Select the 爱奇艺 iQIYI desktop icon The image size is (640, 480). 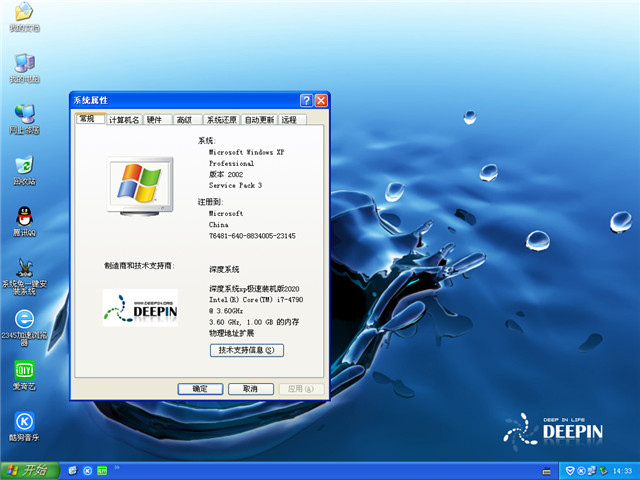[x=24, y=376]
